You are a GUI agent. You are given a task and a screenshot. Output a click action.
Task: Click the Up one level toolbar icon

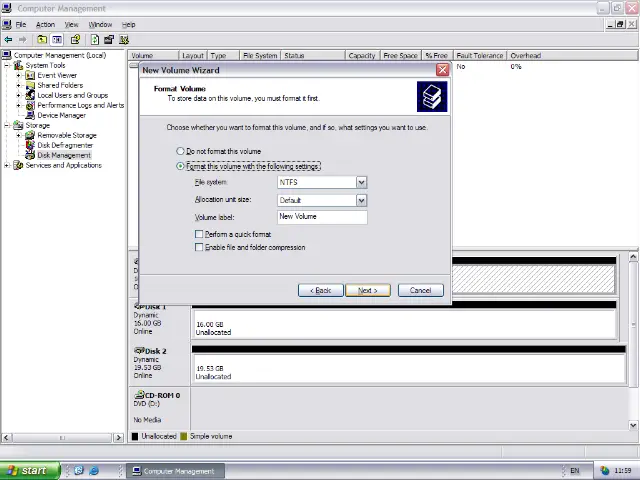43,40
